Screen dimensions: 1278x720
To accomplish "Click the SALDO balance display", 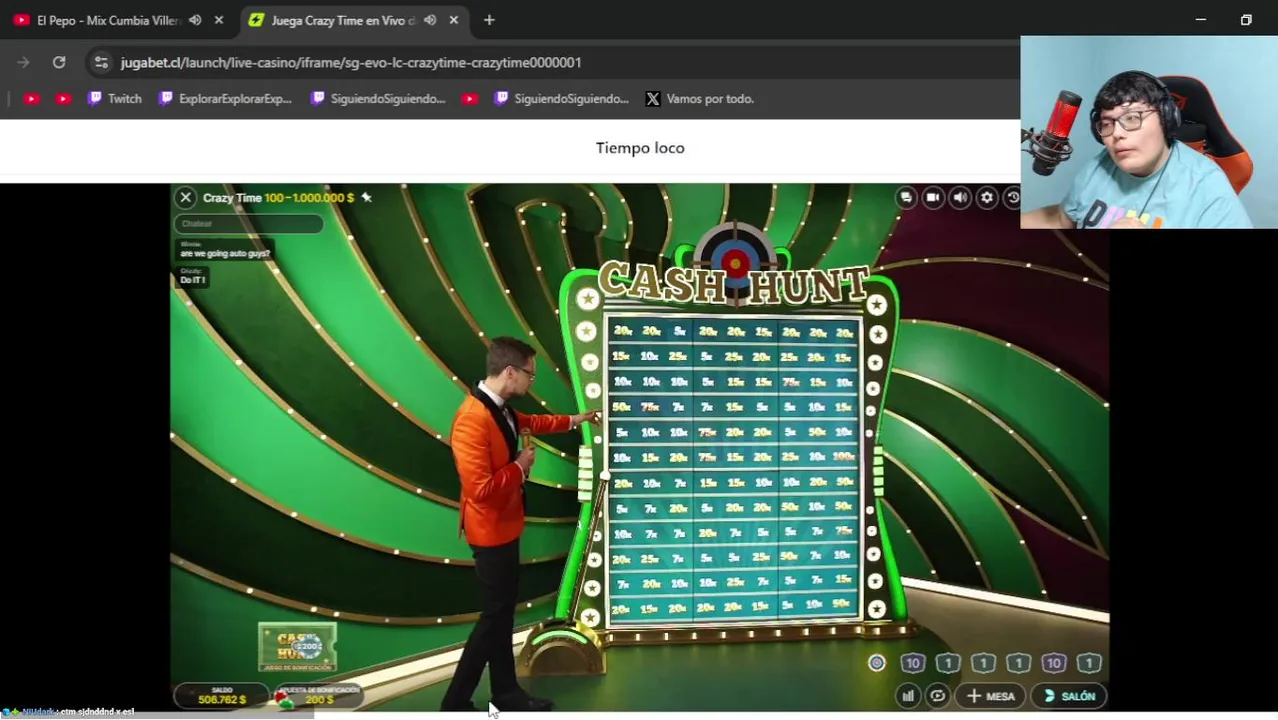I will click(222, 695).
